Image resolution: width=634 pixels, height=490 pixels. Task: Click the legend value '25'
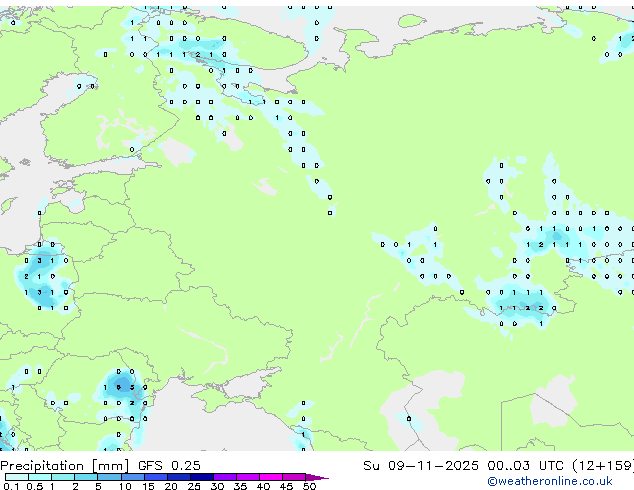point(194,486)
